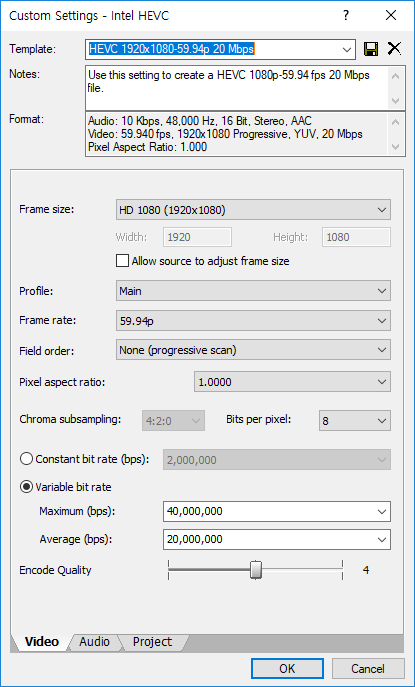
Task: Click the Encode Quality value 4
Action: pyautogui.click(x=366, y=570)
